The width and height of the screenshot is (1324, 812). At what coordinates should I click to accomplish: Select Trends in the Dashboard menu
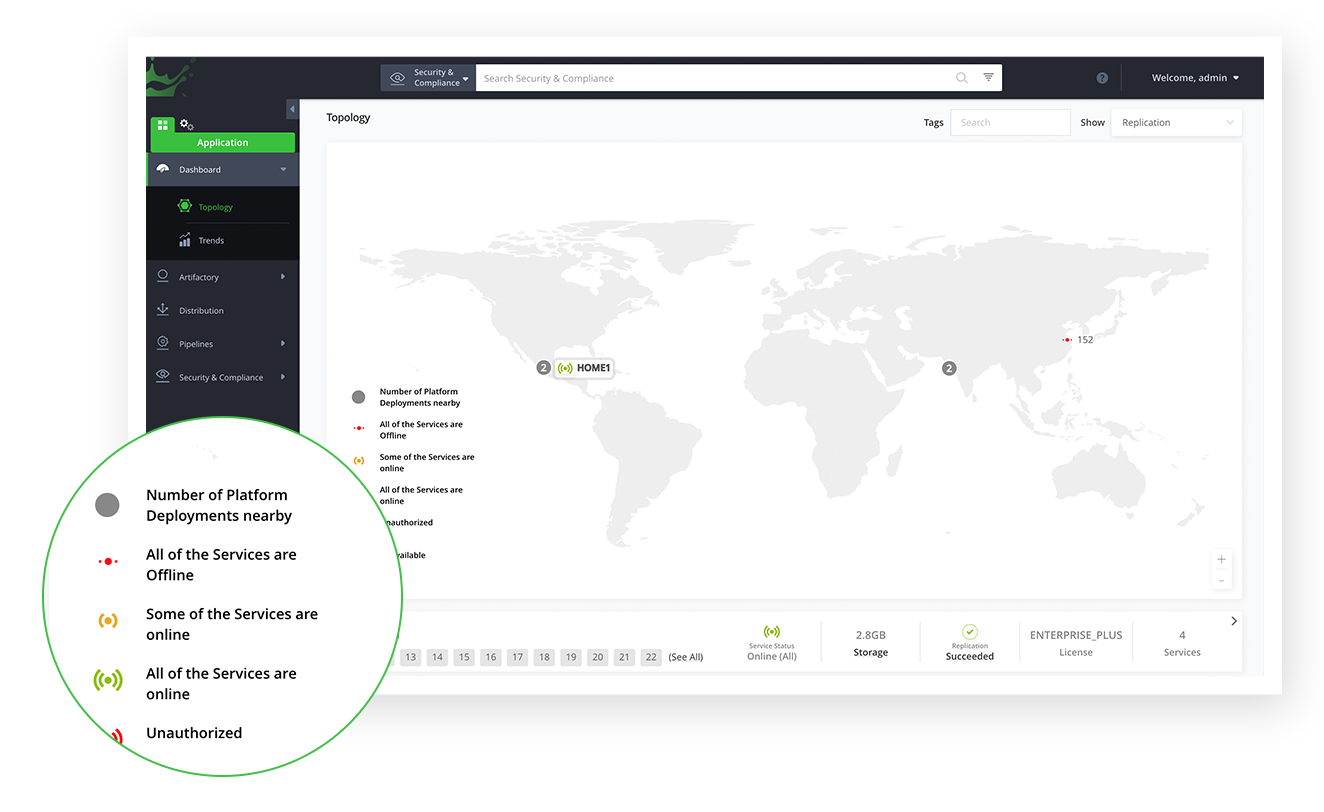(211, 241)
